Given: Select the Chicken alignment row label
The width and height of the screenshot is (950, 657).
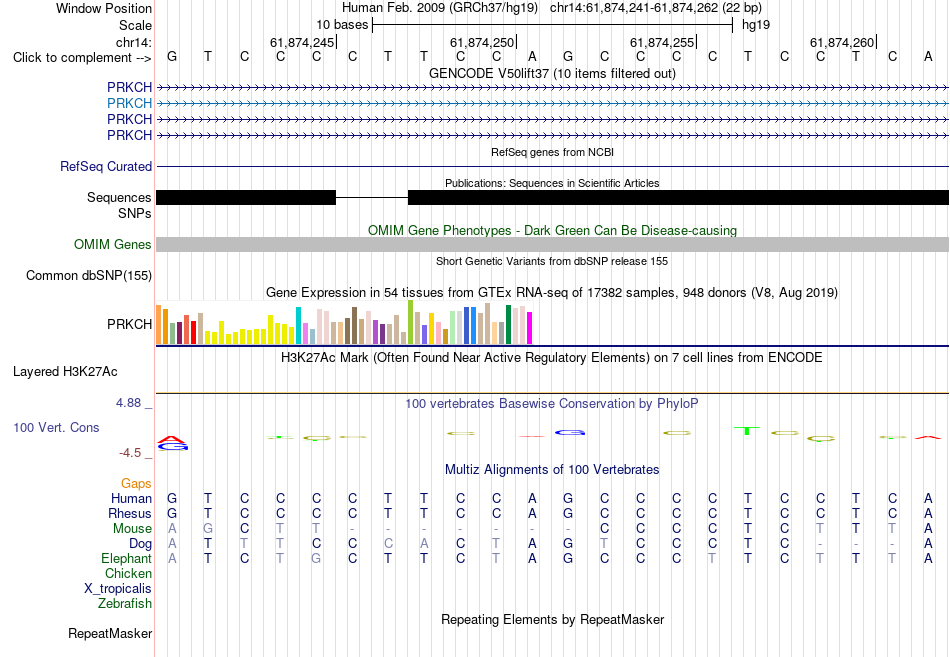Looking at the screenshot, I should pyautogui.click(x=128, y=573).
